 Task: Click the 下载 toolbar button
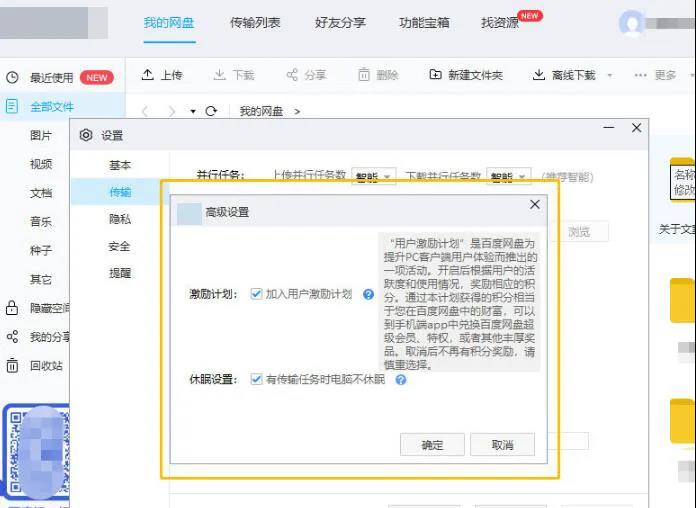pyautogui.click(x=234, y=75)
